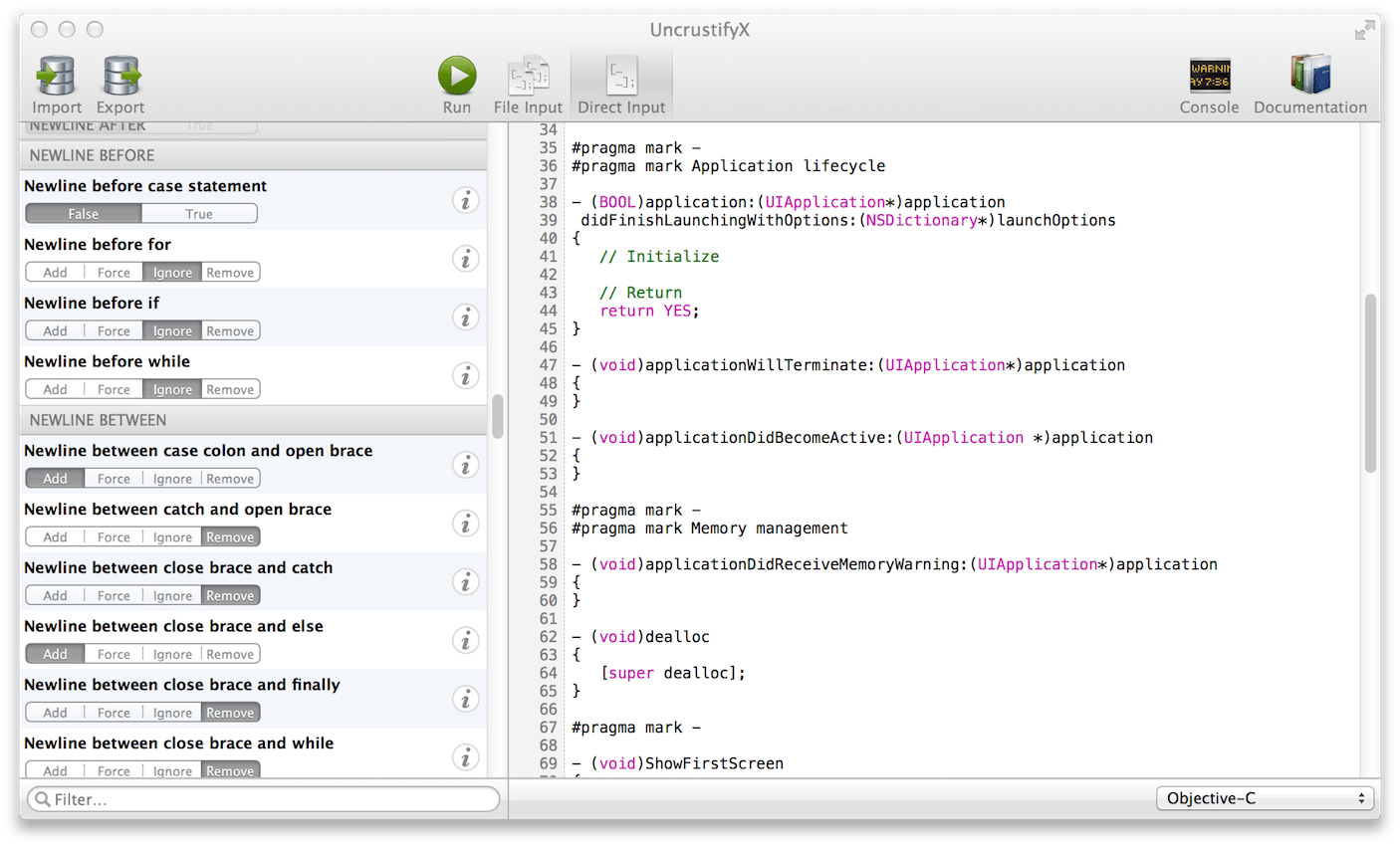Show info for Newline before if
1400x847 pixels.
pyautogui.click(x=465, y=318)
